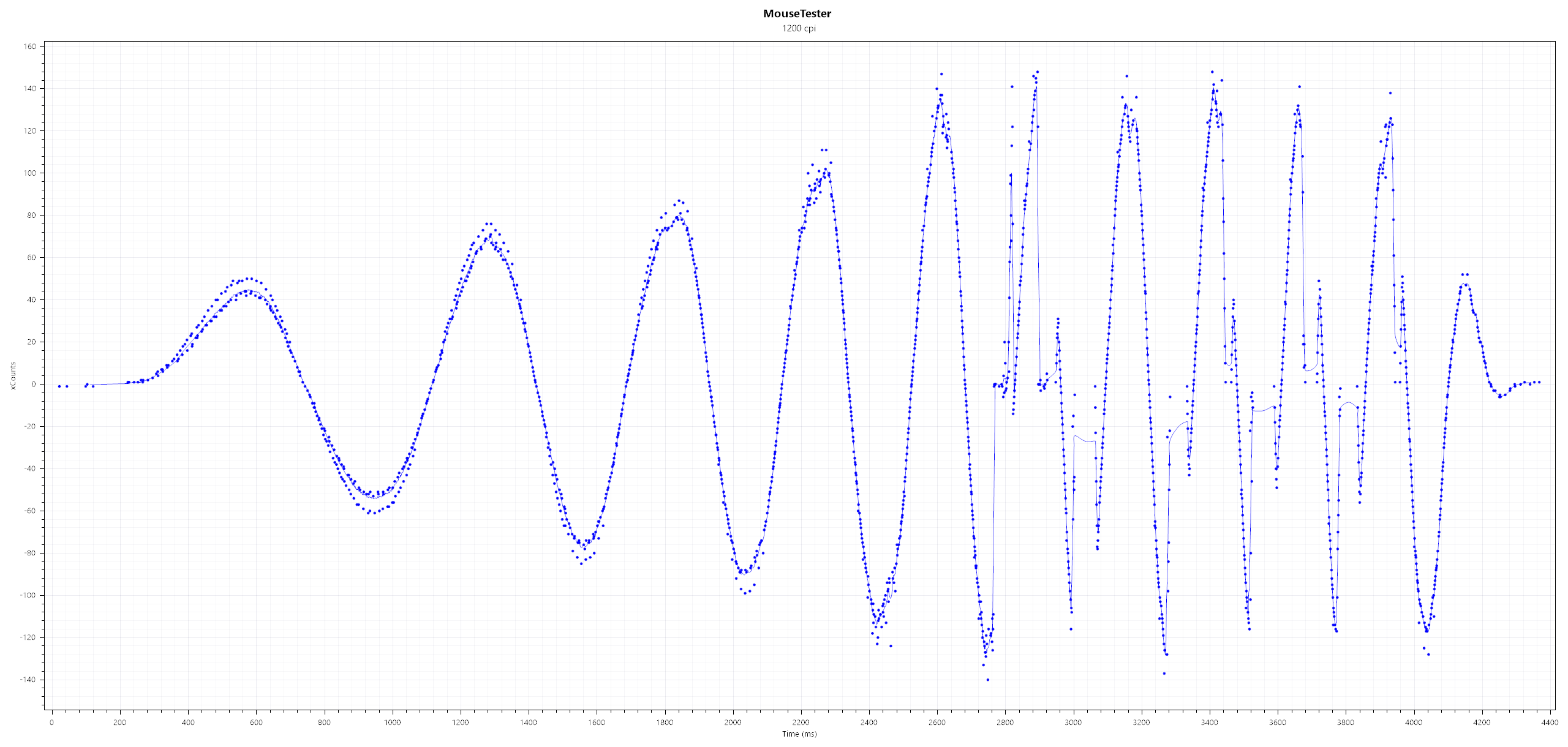Click the 100 tick on y-axis
This screenshot has height=747, width=1568.
tap(30, 173)
